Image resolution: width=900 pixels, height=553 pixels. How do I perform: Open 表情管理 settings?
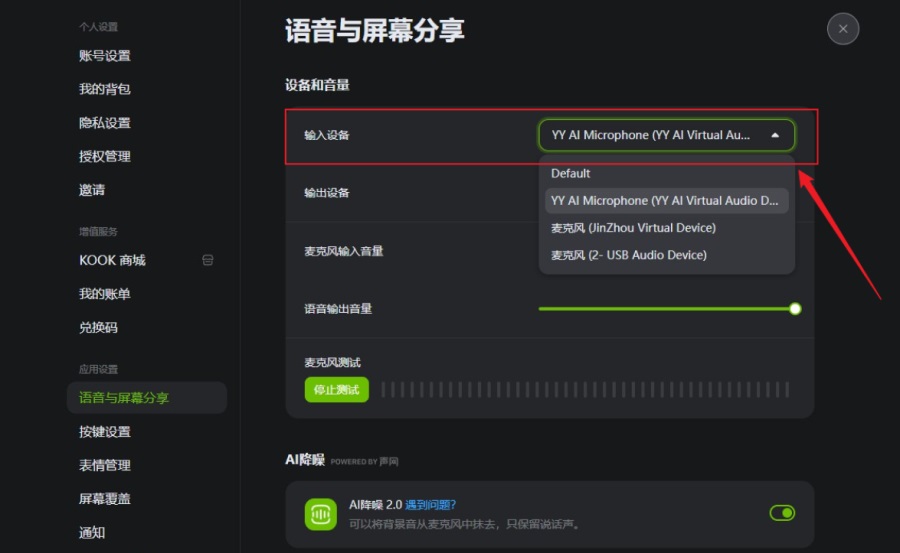coord(104,465)
